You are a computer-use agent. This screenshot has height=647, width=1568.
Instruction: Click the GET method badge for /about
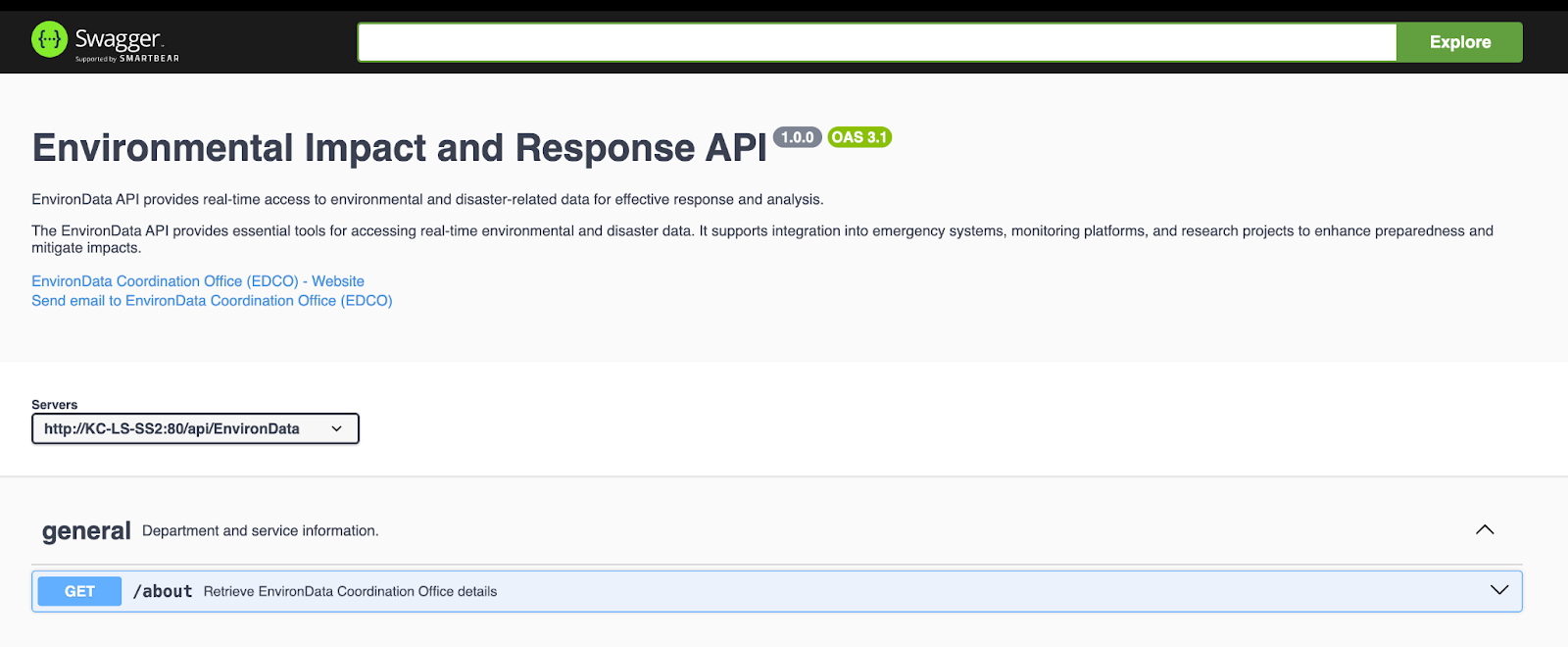pyautogui.click(x=79, y=591)
